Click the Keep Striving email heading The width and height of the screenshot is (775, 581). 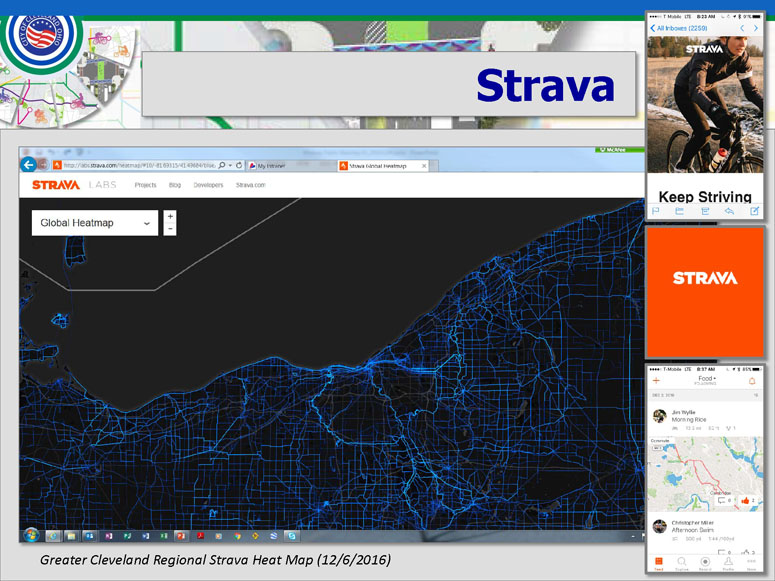click(705, 196)
